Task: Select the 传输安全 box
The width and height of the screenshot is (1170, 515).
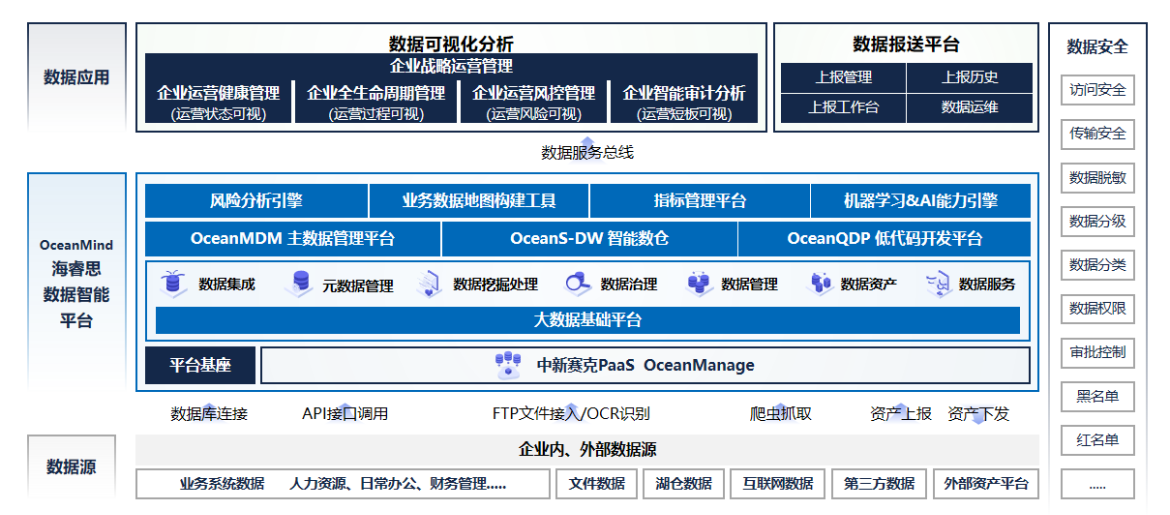Action: tap(1097, 134)
